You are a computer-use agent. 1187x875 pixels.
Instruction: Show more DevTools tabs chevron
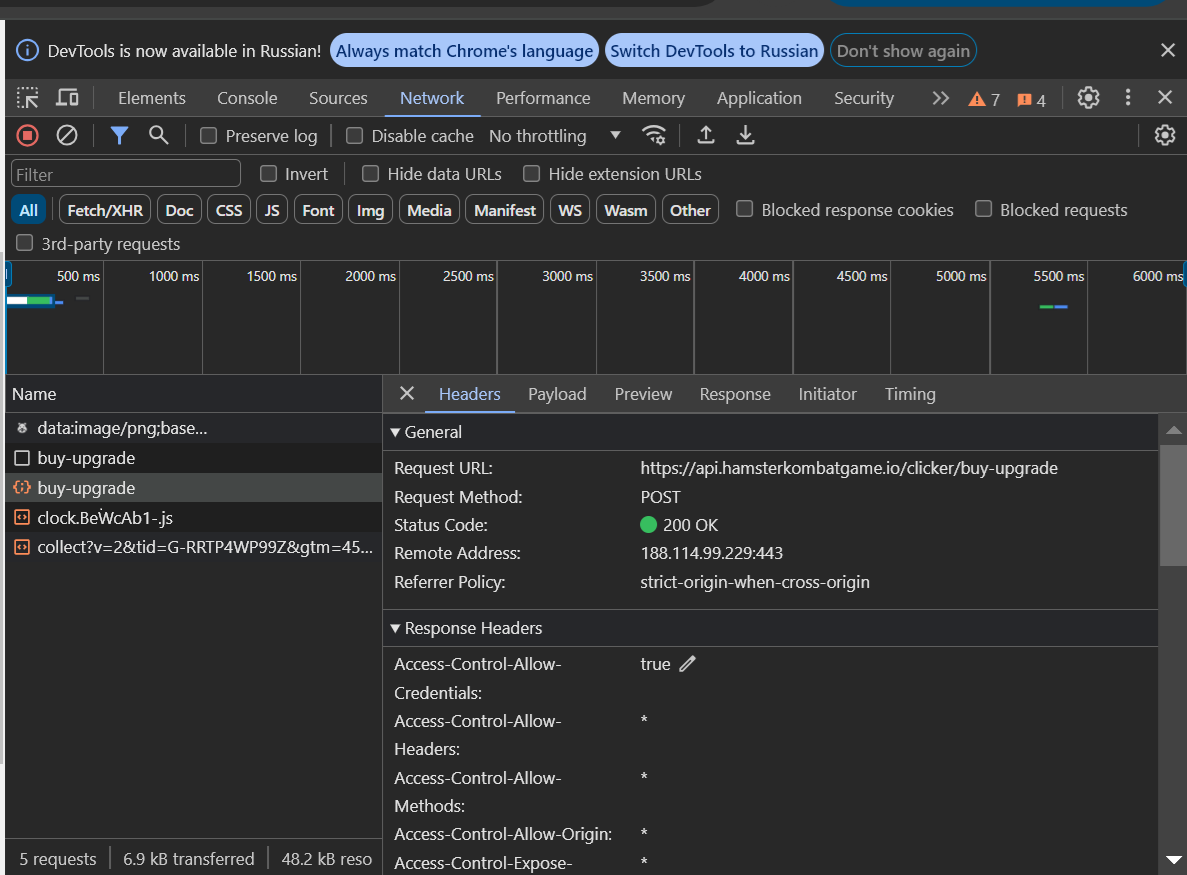[940, 98]
